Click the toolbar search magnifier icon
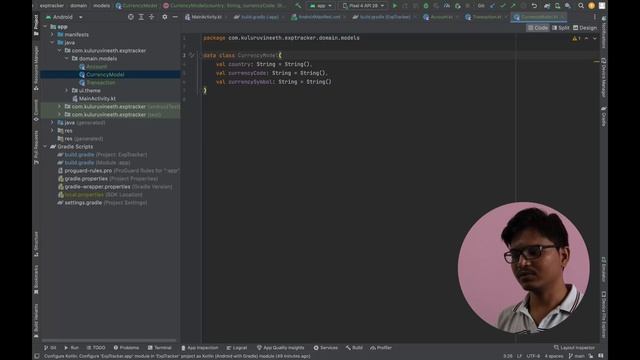The image size is (640, 360). pos(580,6)
